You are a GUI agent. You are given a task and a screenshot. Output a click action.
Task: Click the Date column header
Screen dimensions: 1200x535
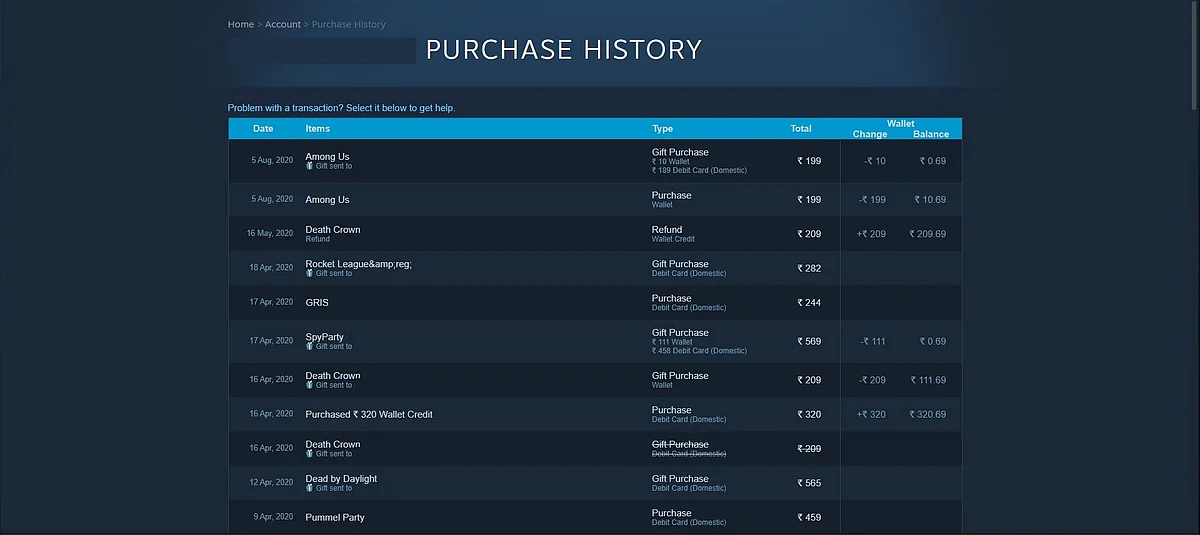click(263, 128)
